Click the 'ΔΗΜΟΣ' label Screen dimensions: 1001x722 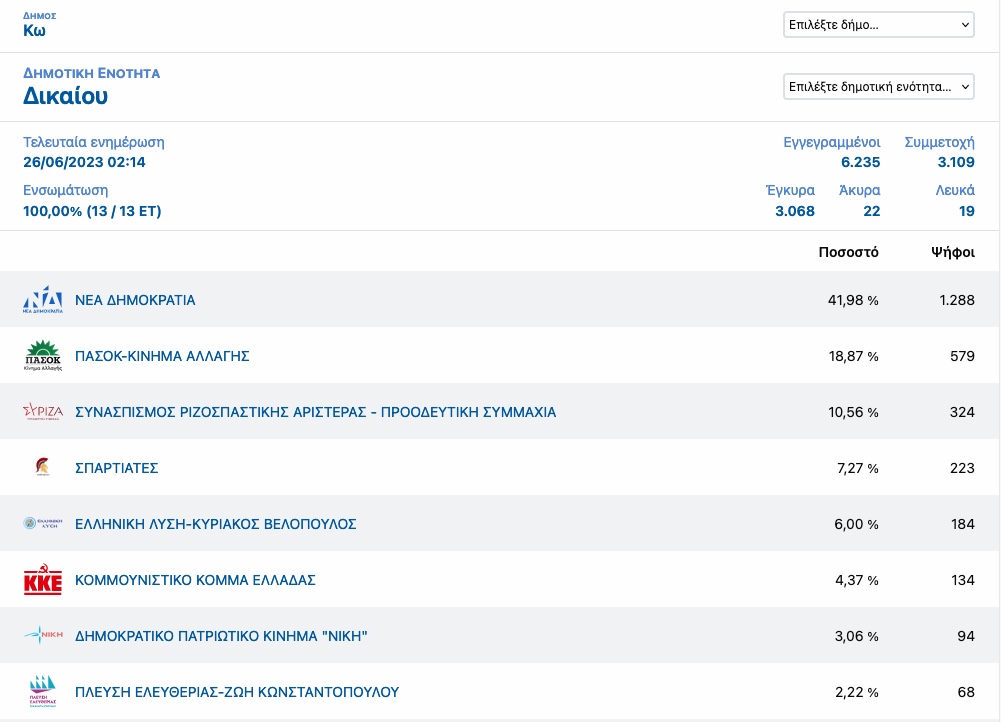coord(40,15)
